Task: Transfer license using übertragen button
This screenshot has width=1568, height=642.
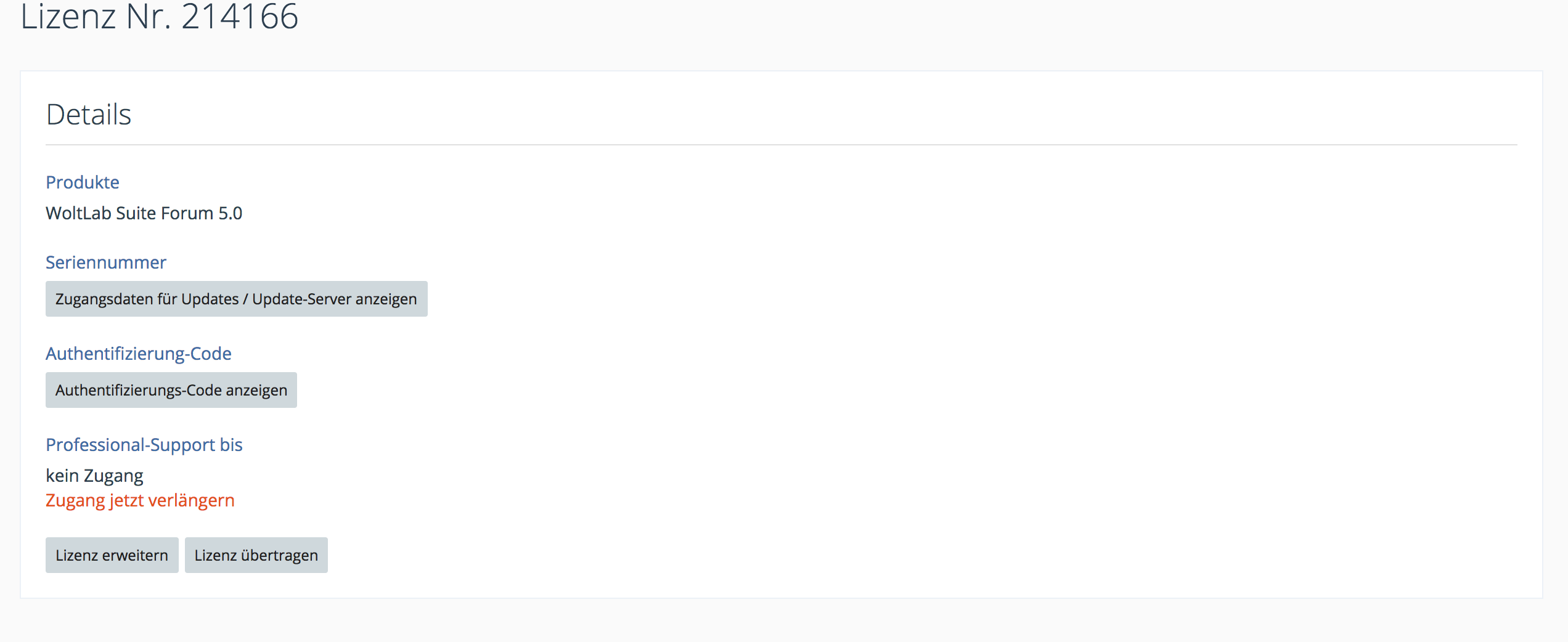Action: 256,555
